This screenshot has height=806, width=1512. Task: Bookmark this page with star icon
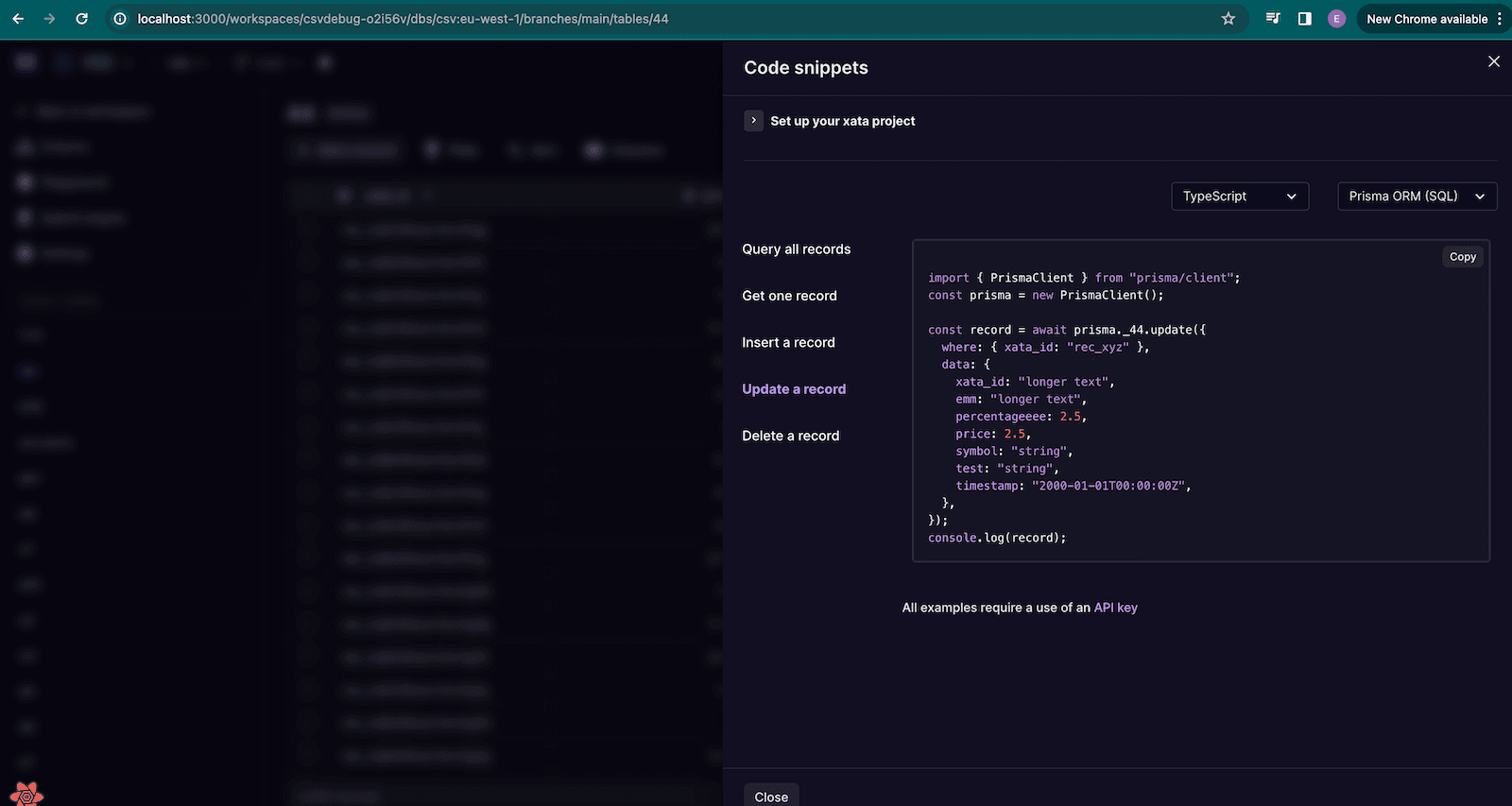click(x=1228, y=19)
